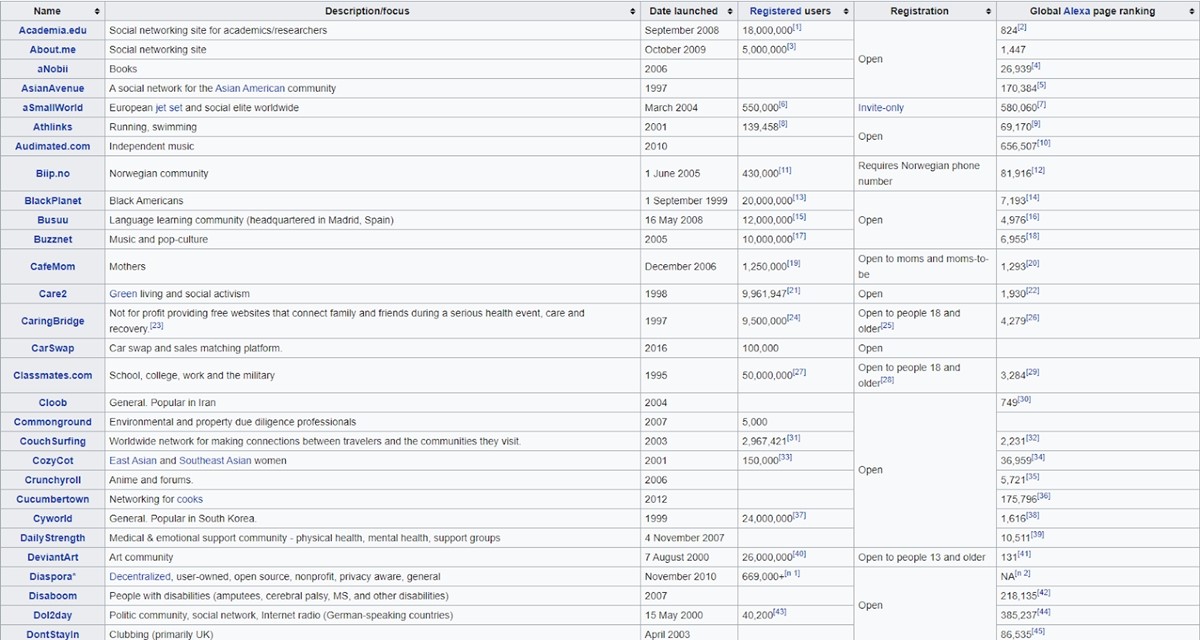Open the Disaboom article link
The image size is (1200, 640).
point(52,596)
